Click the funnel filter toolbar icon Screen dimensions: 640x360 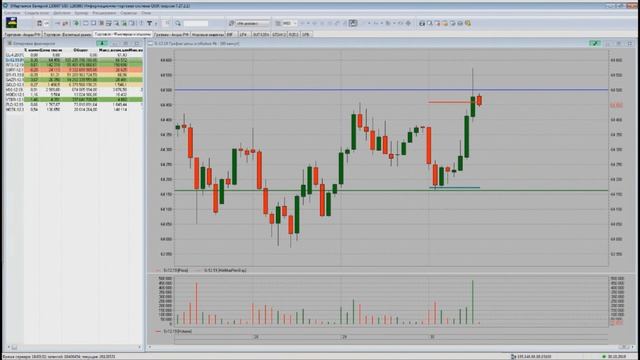[149, 23]
